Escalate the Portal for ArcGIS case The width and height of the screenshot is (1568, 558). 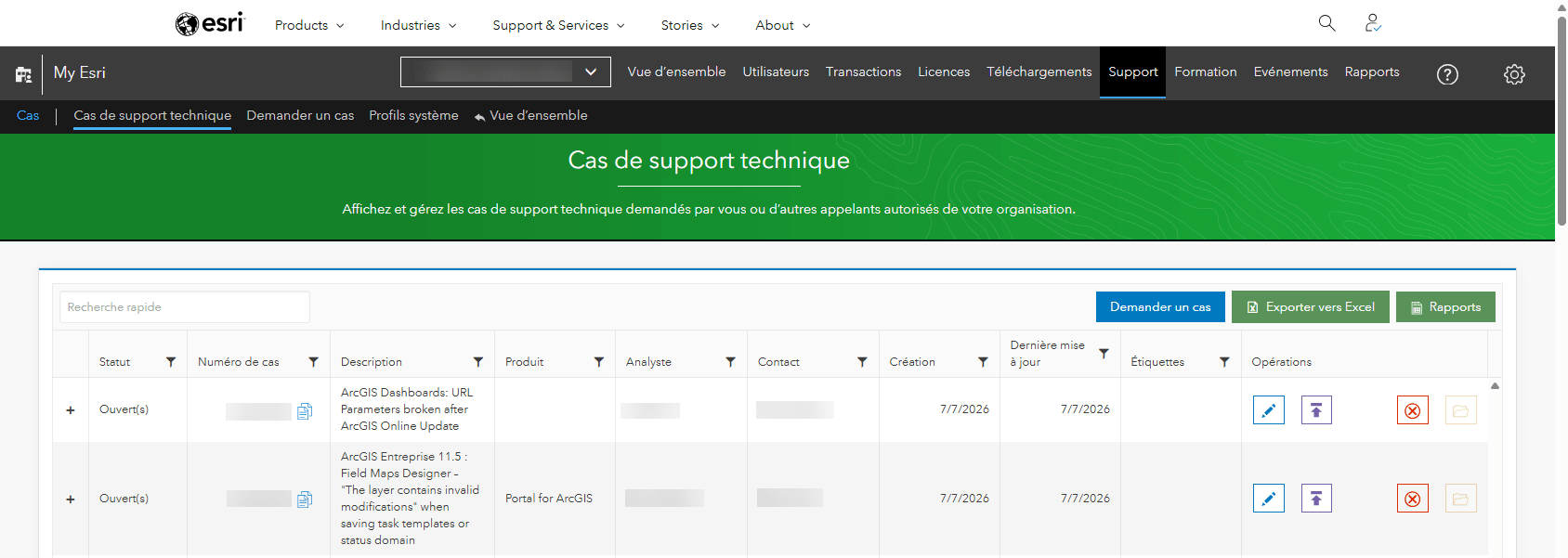(x=1316, y=499)
